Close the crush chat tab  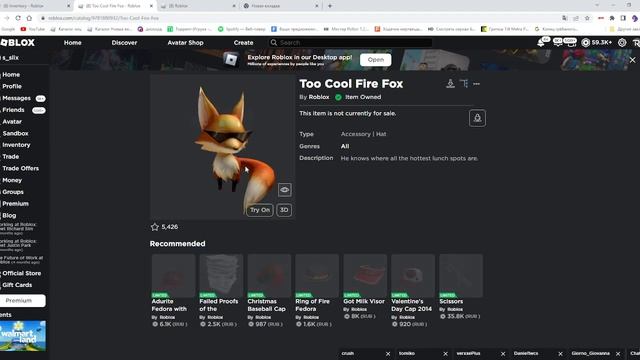[x=388, y=354]
